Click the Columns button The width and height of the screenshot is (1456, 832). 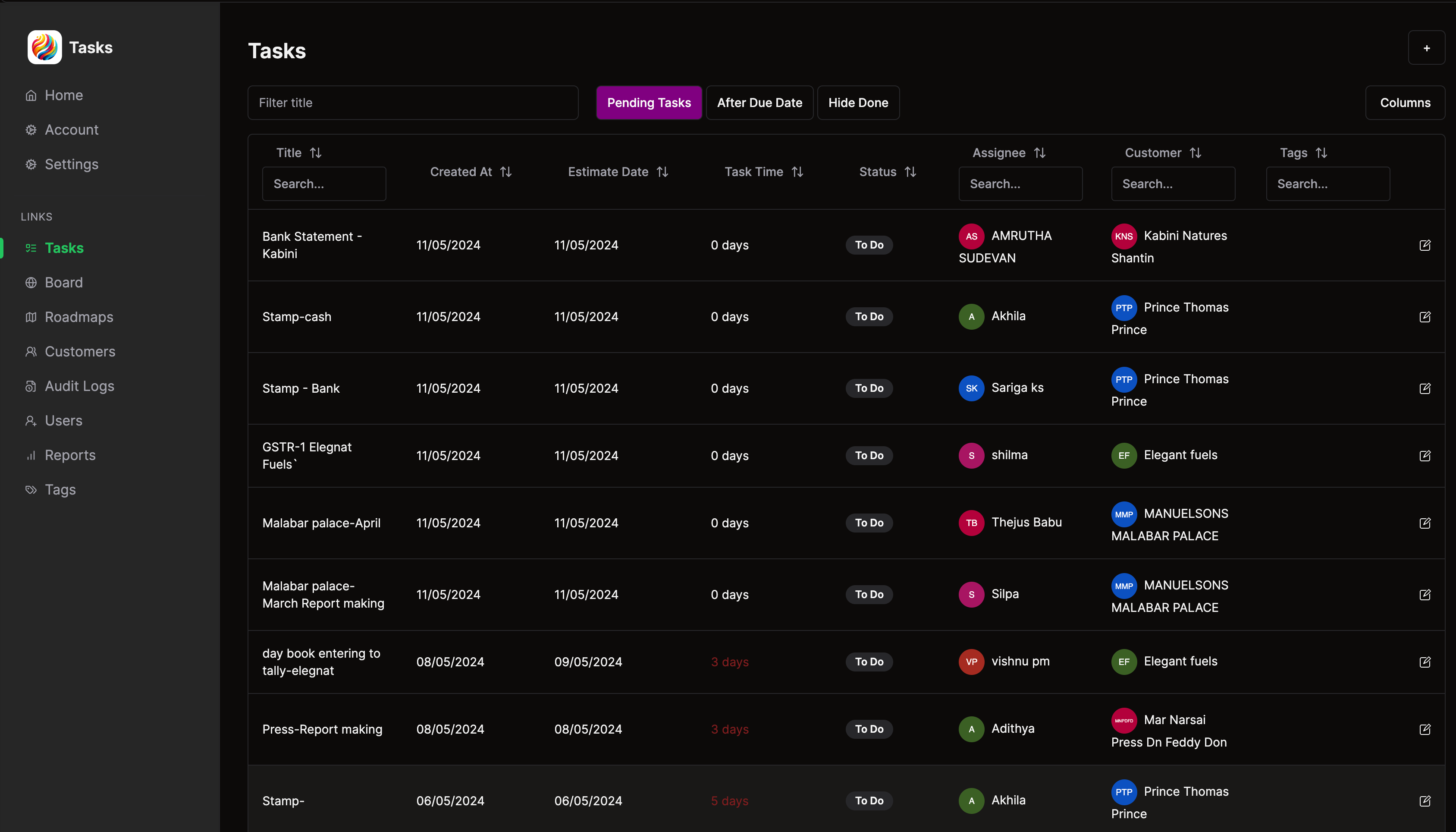(1405, 102)
